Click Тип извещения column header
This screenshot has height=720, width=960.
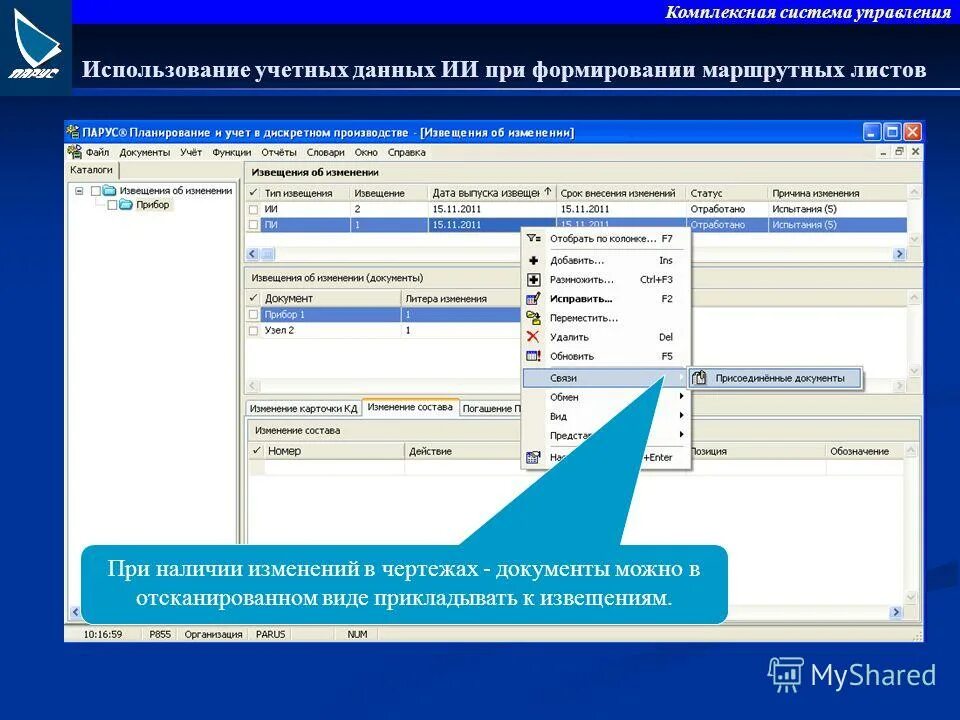coord(305,193)
